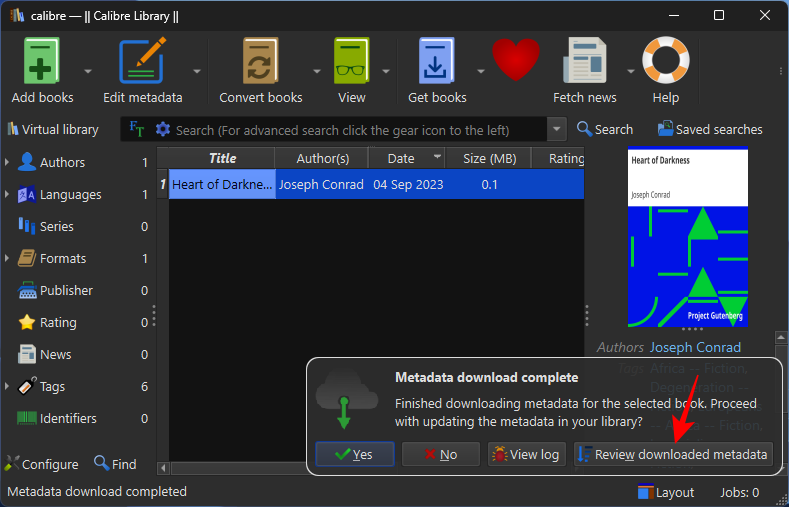Click the Heart of Darkness cover thumbnail

pos(687,236)
